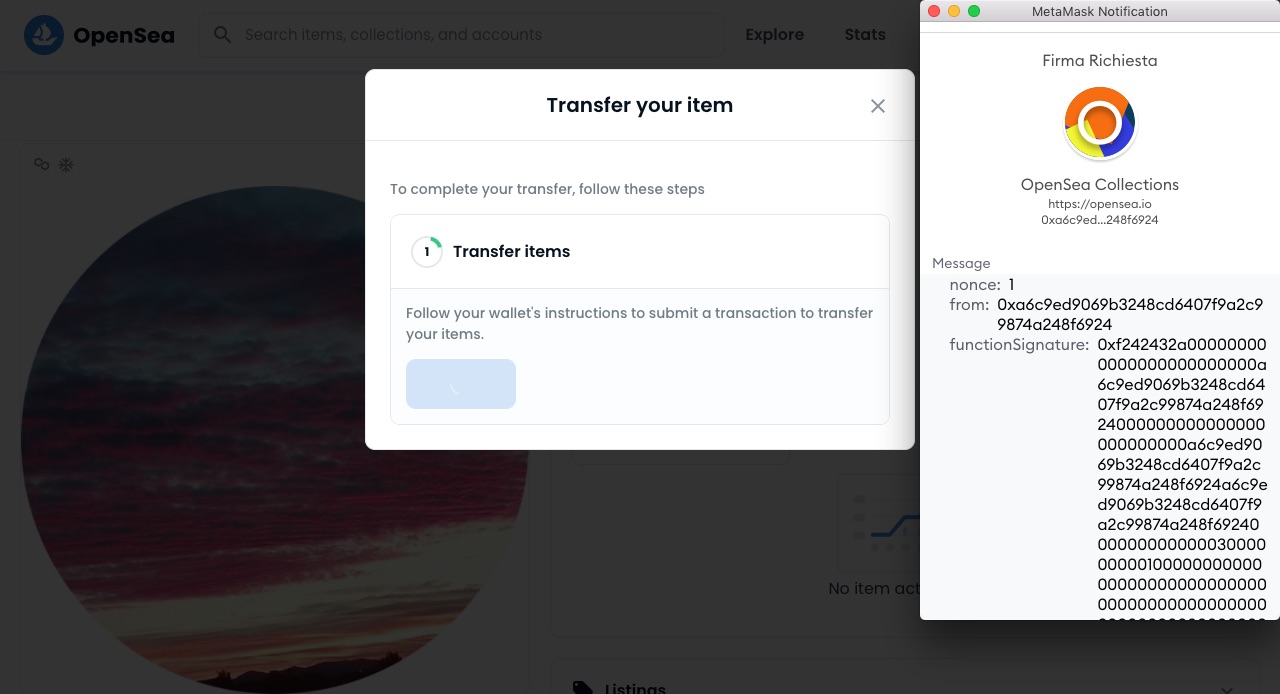Close the Transfer your item dialog
Screen dimensions: 1280x694
(x=878, y=106)
